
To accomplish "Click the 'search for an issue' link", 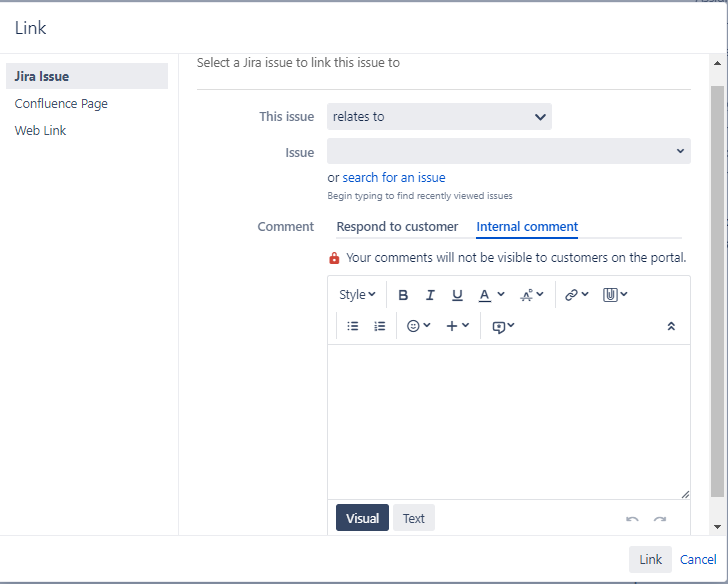I will tap(394, 177).
